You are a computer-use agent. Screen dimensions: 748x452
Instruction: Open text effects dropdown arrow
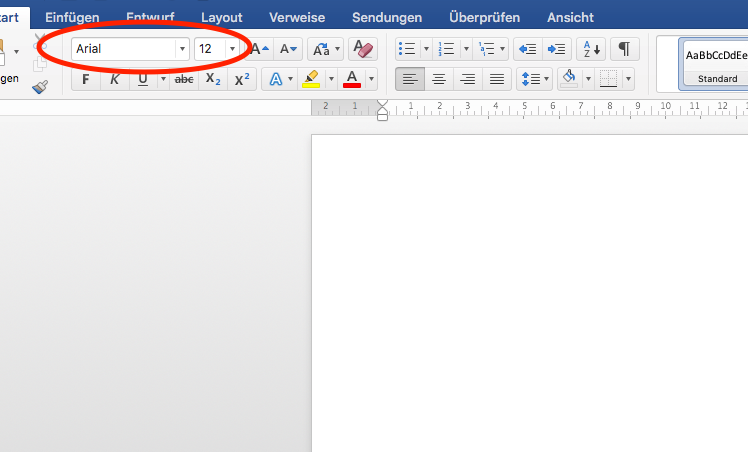click(290, 79)
